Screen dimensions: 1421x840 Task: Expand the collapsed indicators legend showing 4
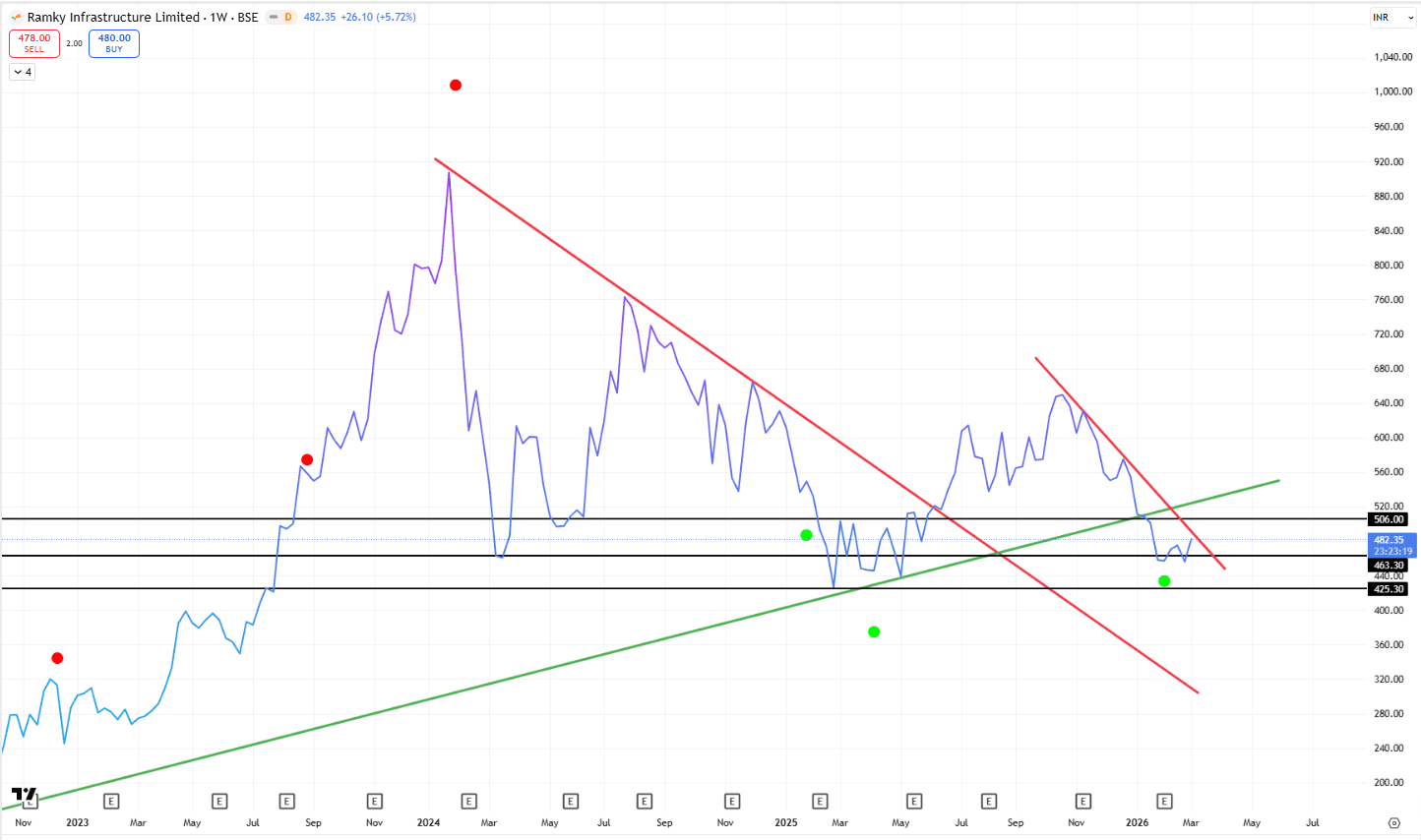click(x=23, y=72)
